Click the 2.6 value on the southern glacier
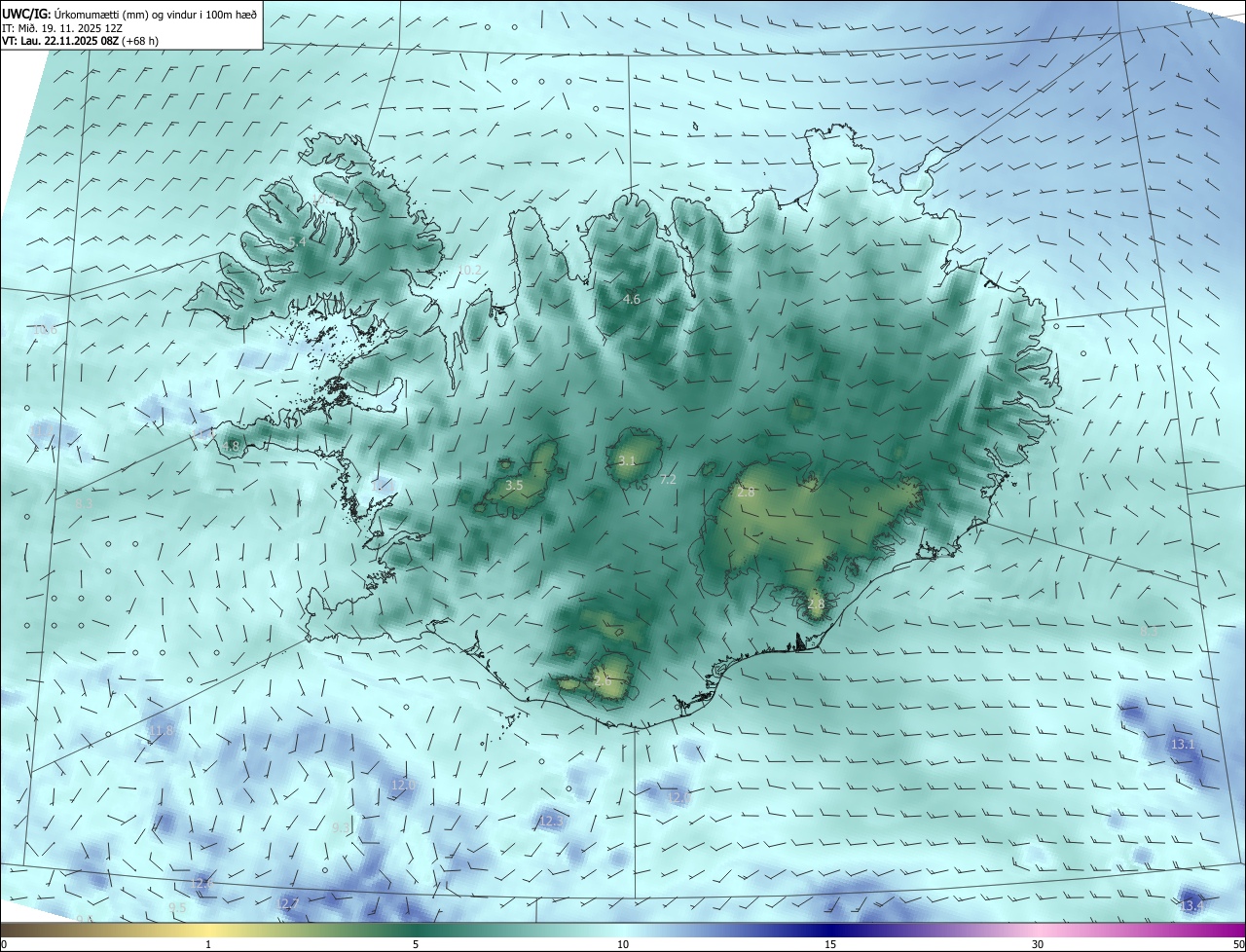The width and height of the screenshot is (1246, 952). (603, 681)
